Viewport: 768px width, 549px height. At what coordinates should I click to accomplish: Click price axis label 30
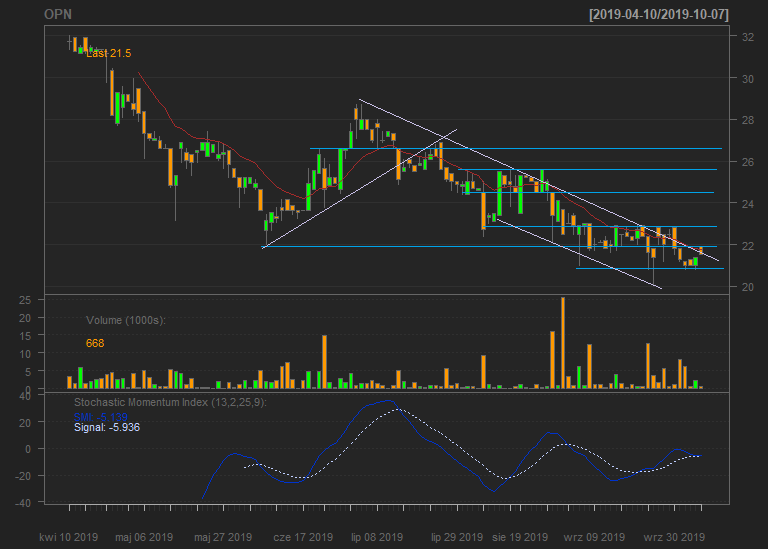(747, 78)
